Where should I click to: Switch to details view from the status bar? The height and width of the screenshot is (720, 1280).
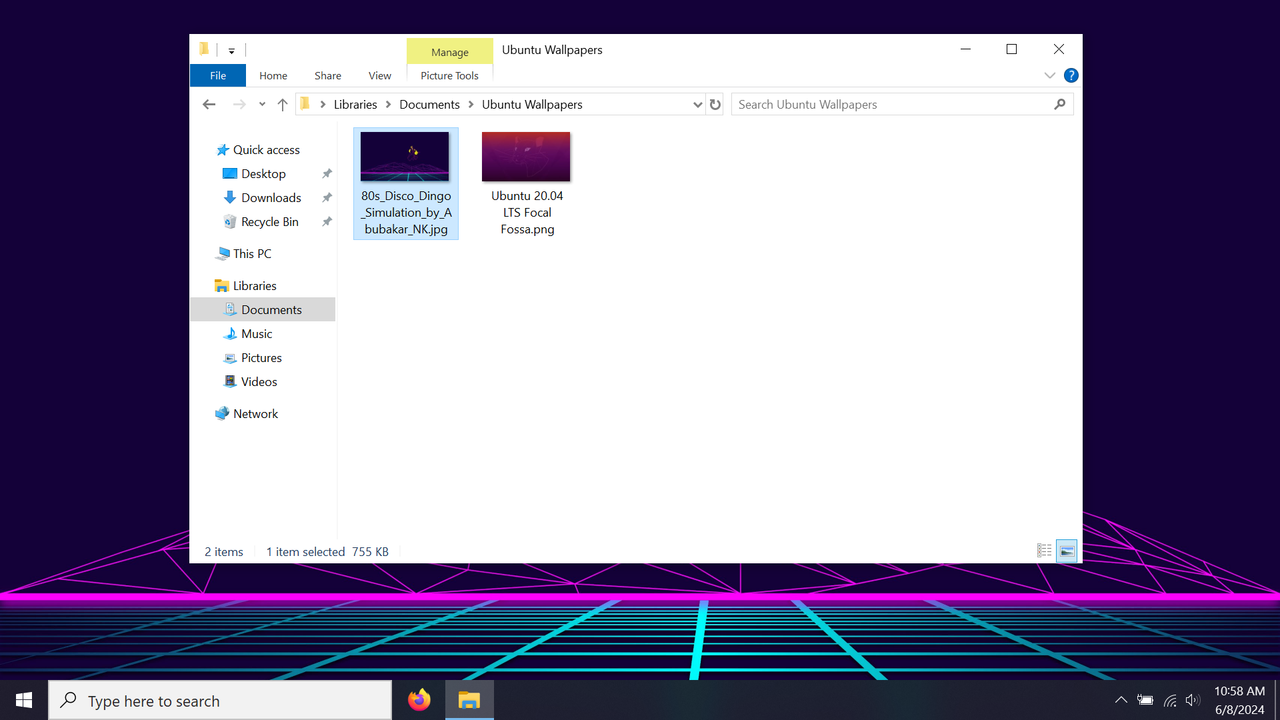click(1043, 550)
